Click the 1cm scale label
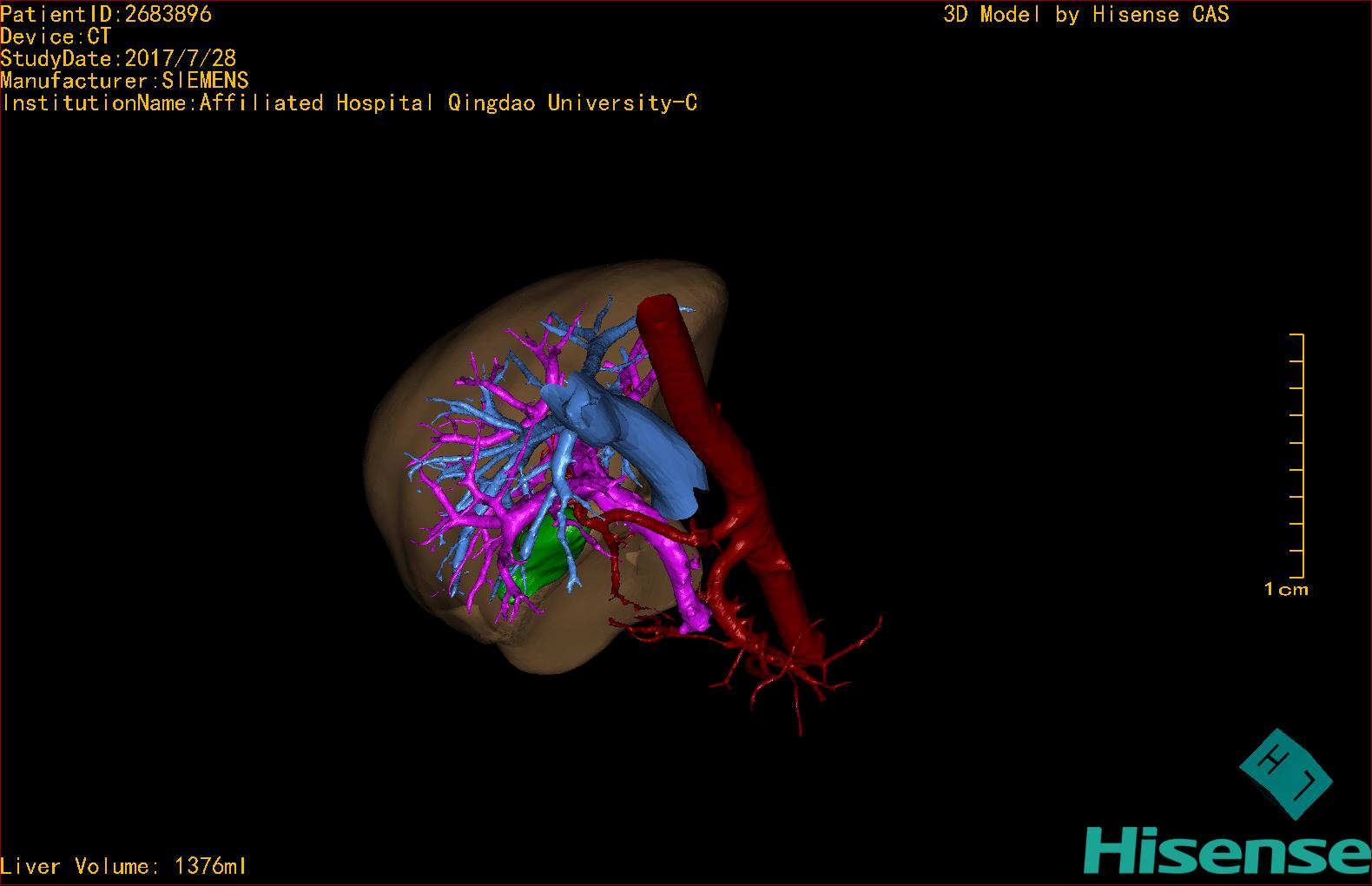This screenshot has height=886, width=1372. tap(1286, 590)
